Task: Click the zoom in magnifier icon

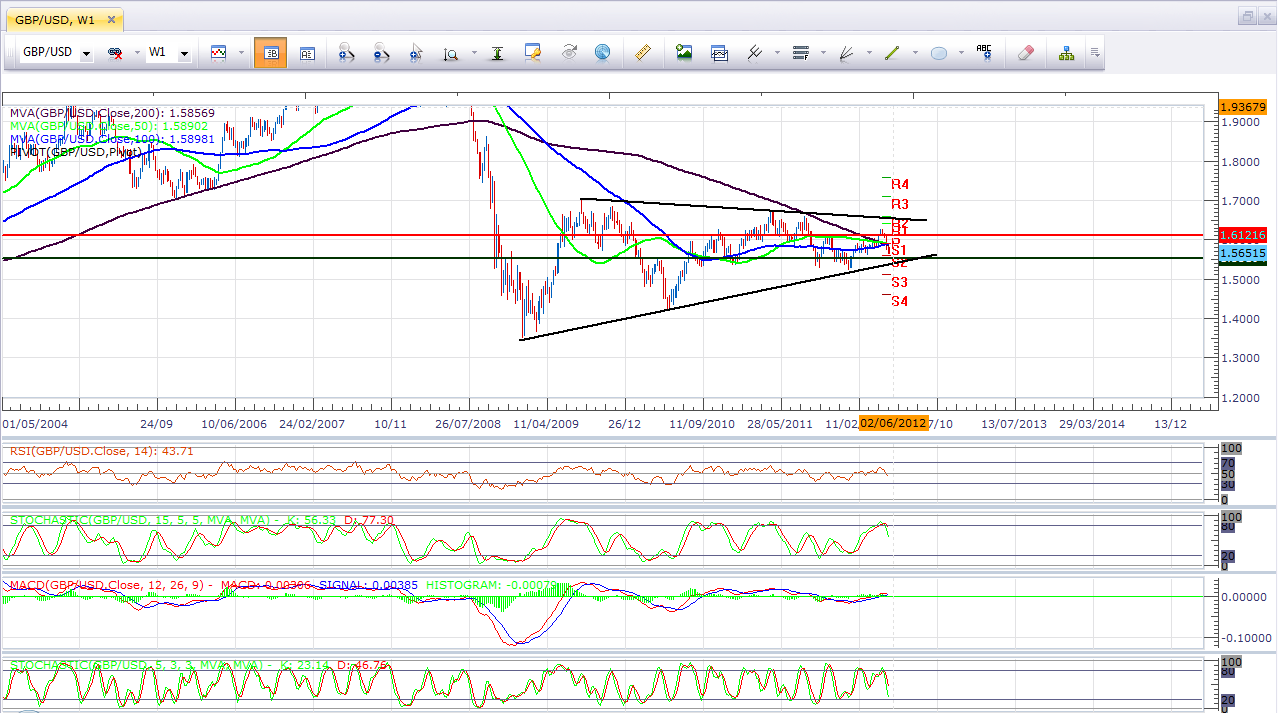Action: pyautogui.click(x=345, y=53)
